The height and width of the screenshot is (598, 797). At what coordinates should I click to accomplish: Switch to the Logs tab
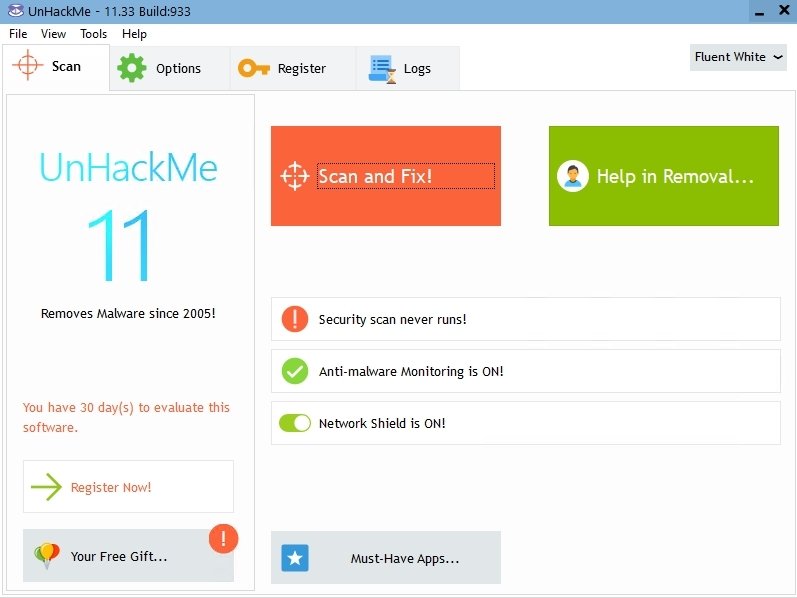(408, 68)
